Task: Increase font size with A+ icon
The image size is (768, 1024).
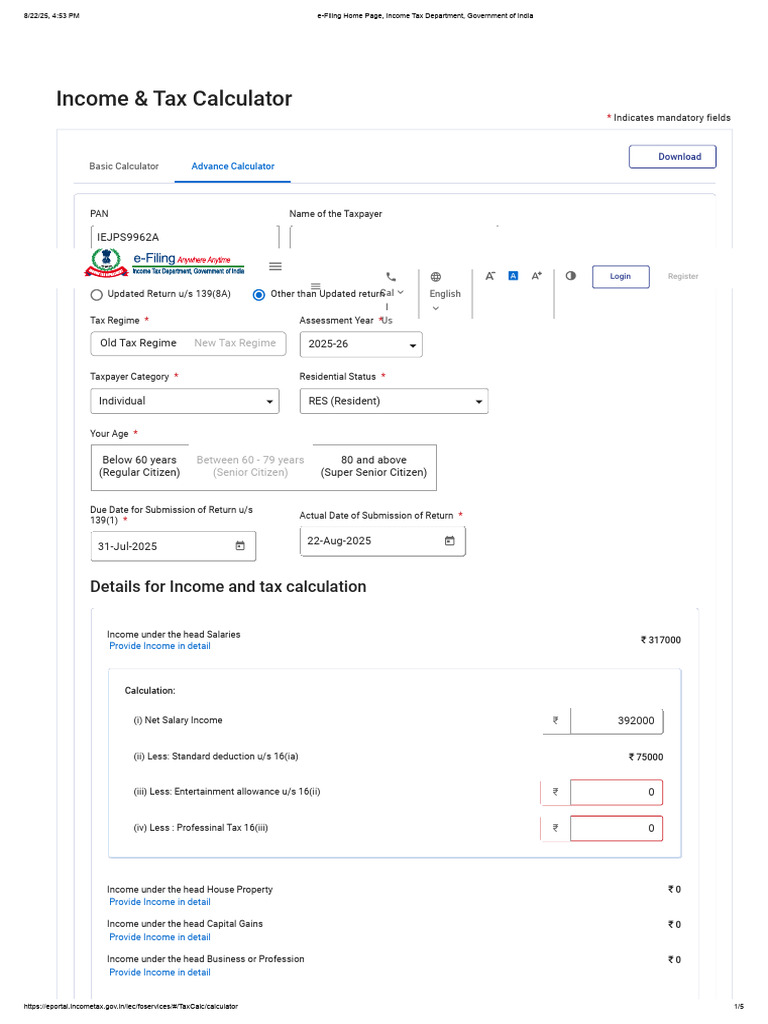Action: 536,276
